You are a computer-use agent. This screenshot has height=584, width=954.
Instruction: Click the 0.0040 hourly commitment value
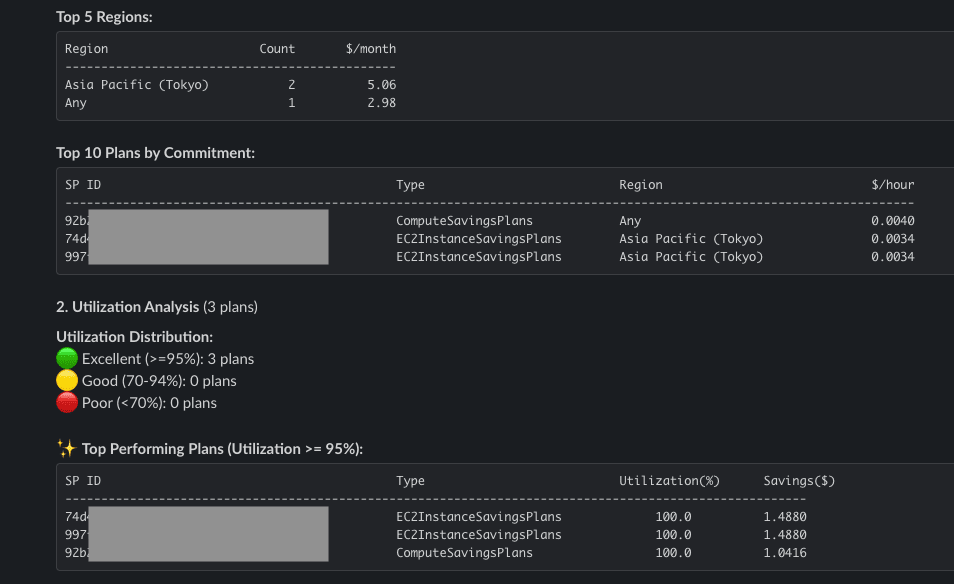(x=892, y=221)
